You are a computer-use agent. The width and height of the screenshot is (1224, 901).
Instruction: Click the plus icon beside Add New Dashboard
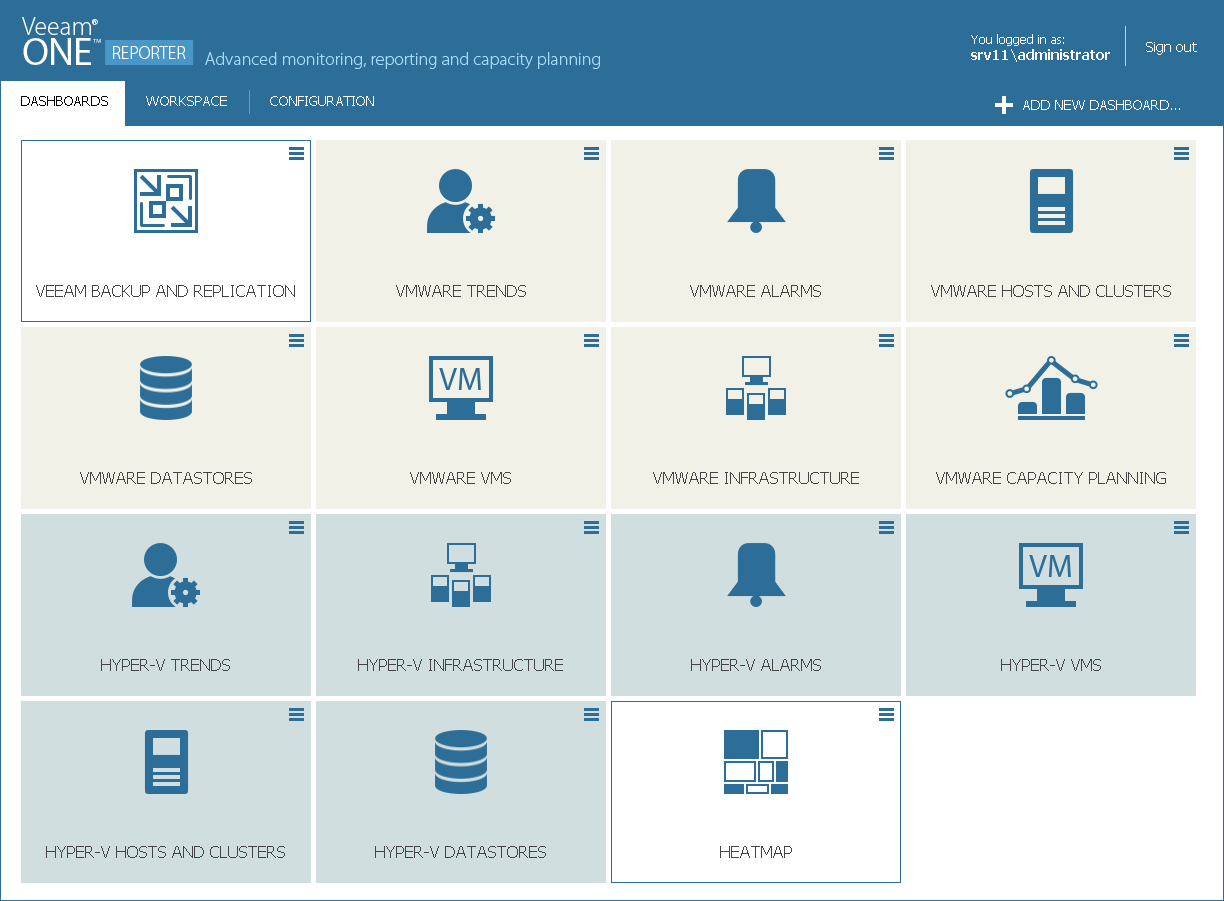[1004, 105]
